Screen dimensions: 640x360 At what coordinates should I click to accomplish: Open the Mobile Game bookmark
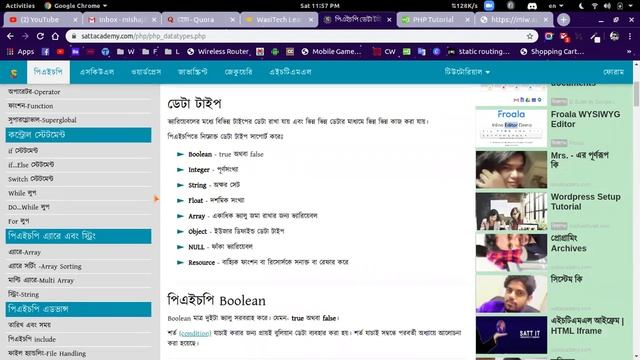[x=331, y=52]
